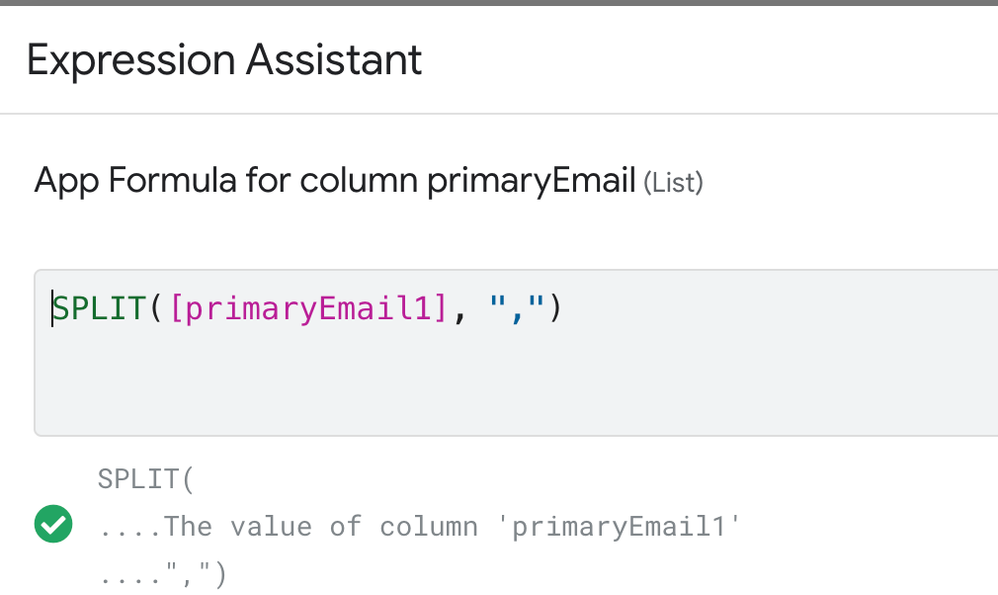The width and height of the screenshot is (998, 595).
Task: Click The value of column explanation line
Action: click(x=419, y=527)
